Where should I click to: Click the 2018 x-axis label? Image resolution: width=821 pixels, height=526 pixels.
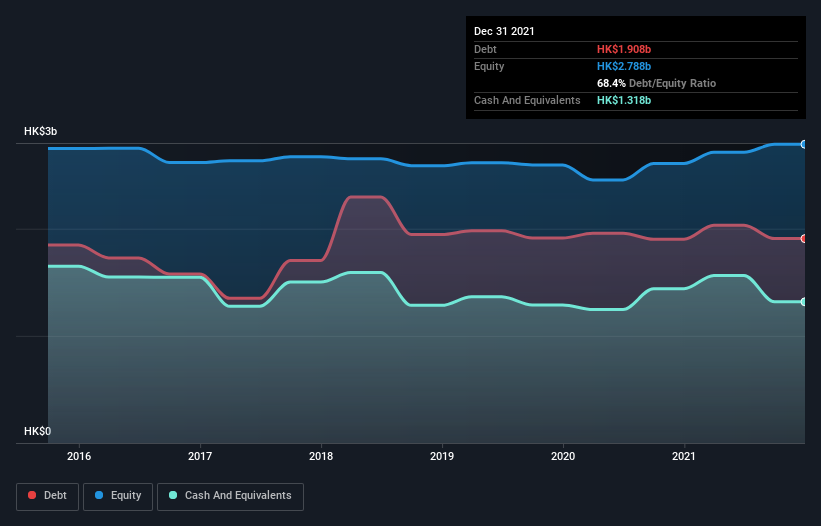coord(321,456)
